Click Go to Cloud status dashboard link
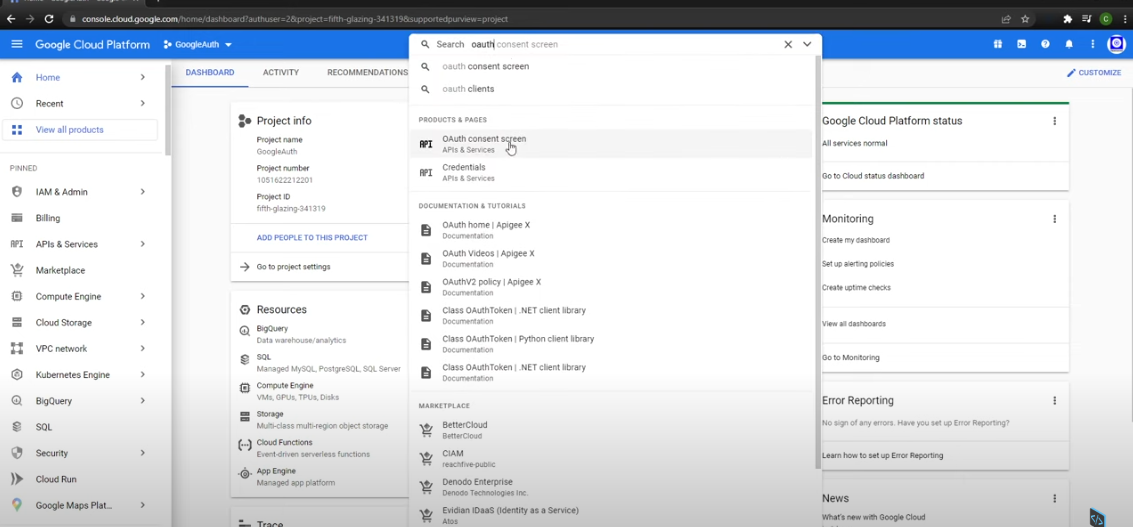The image size is (1133, 527). (872, 176)
